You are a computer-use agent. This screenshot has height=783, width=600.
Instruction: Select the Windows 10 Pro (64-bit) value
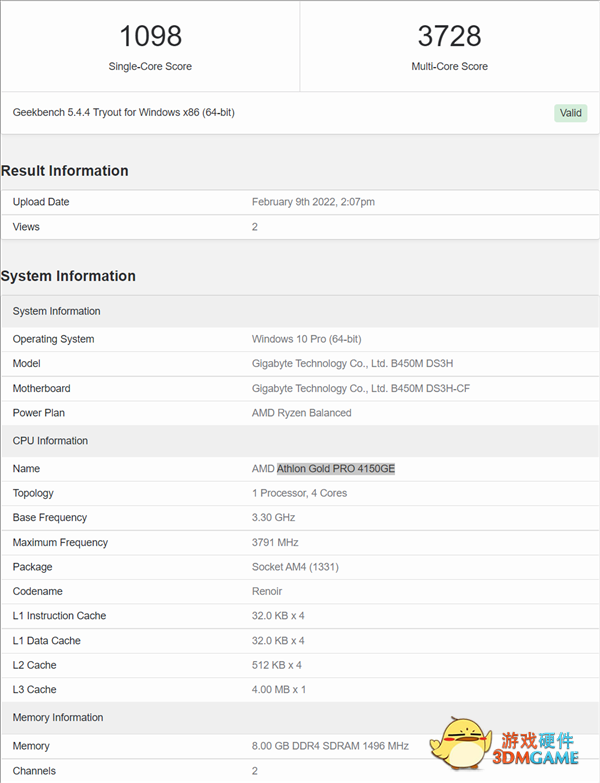(x=306, y=339)
